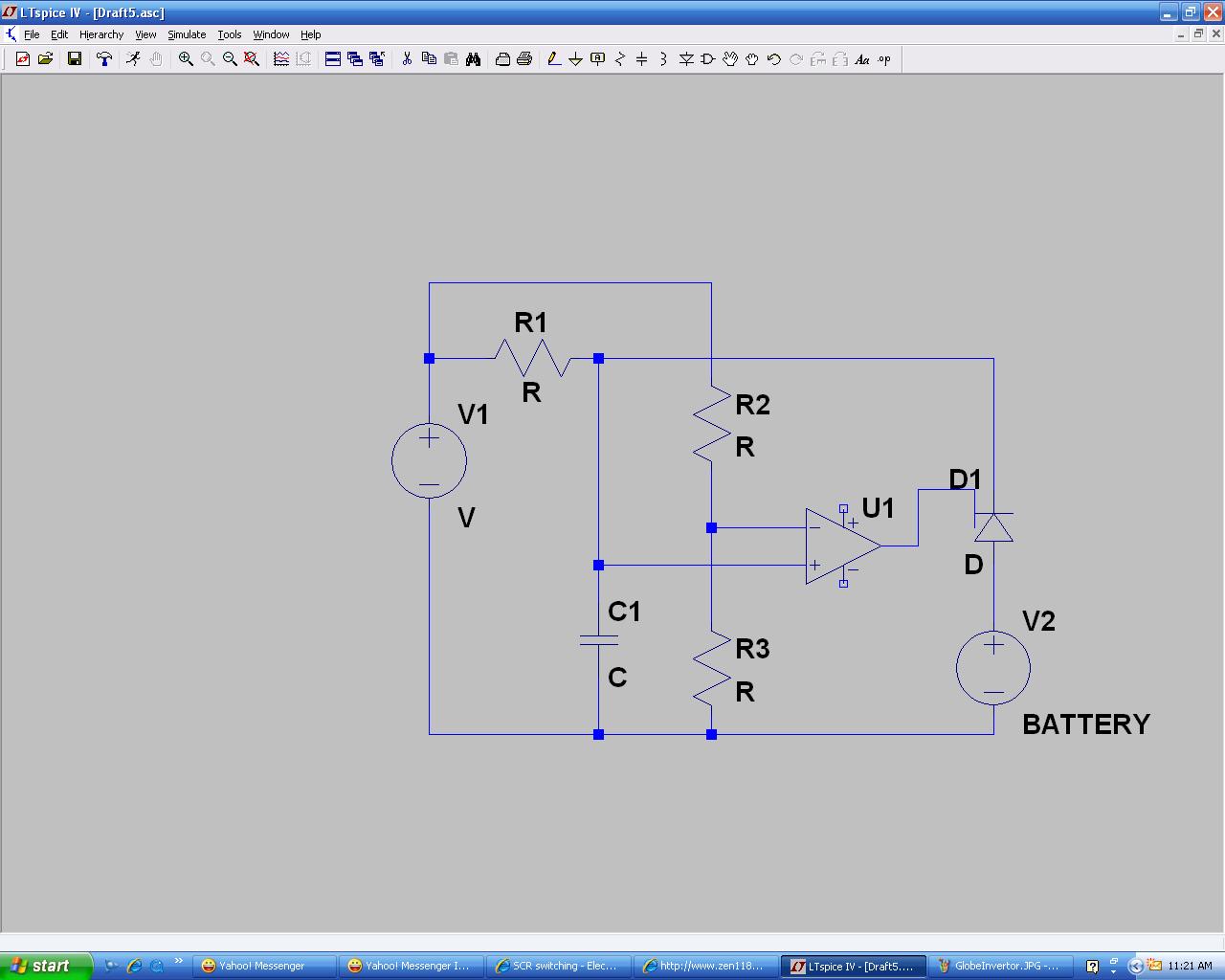Open the View menu
Viewport: 1225px width, 980px height.
click(x=145, y=34)
